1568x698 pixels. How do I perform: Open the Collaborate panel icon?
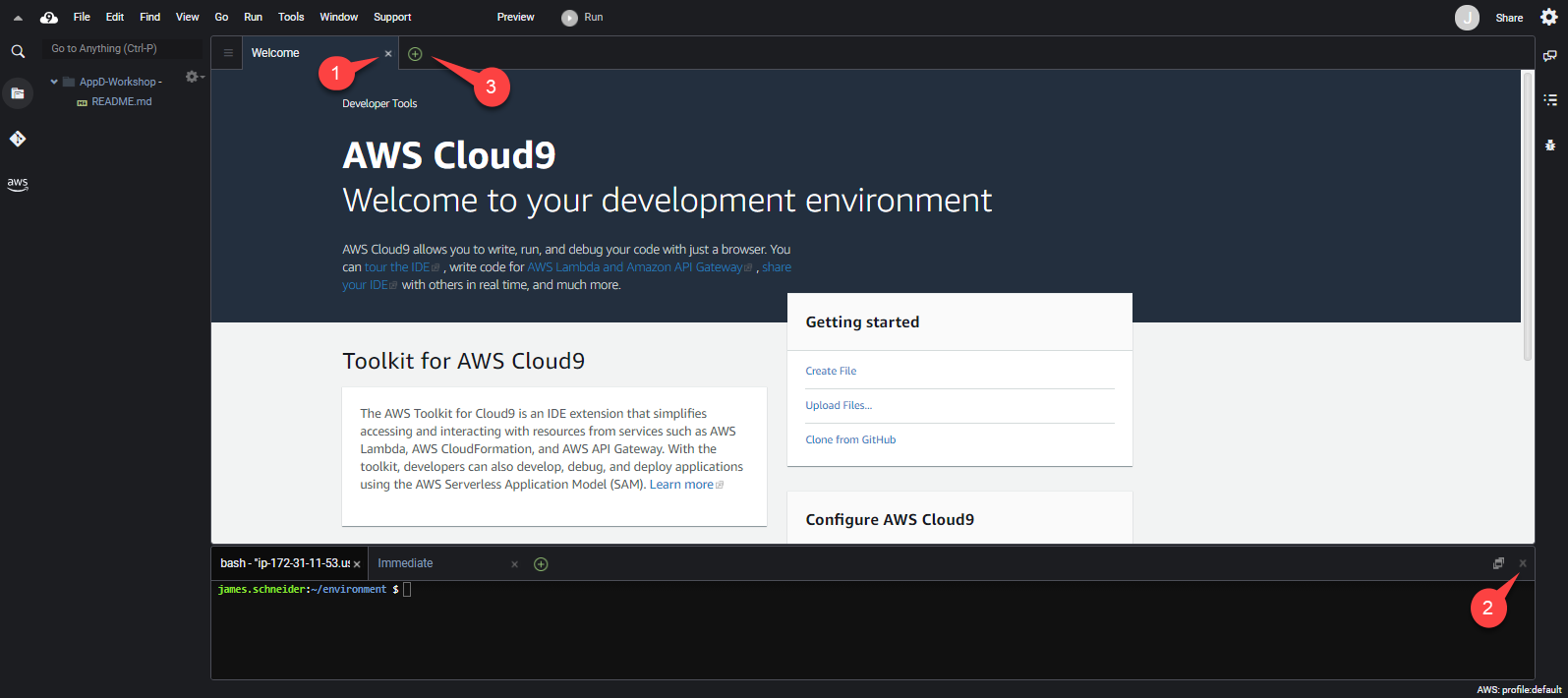coord(1550,56)
